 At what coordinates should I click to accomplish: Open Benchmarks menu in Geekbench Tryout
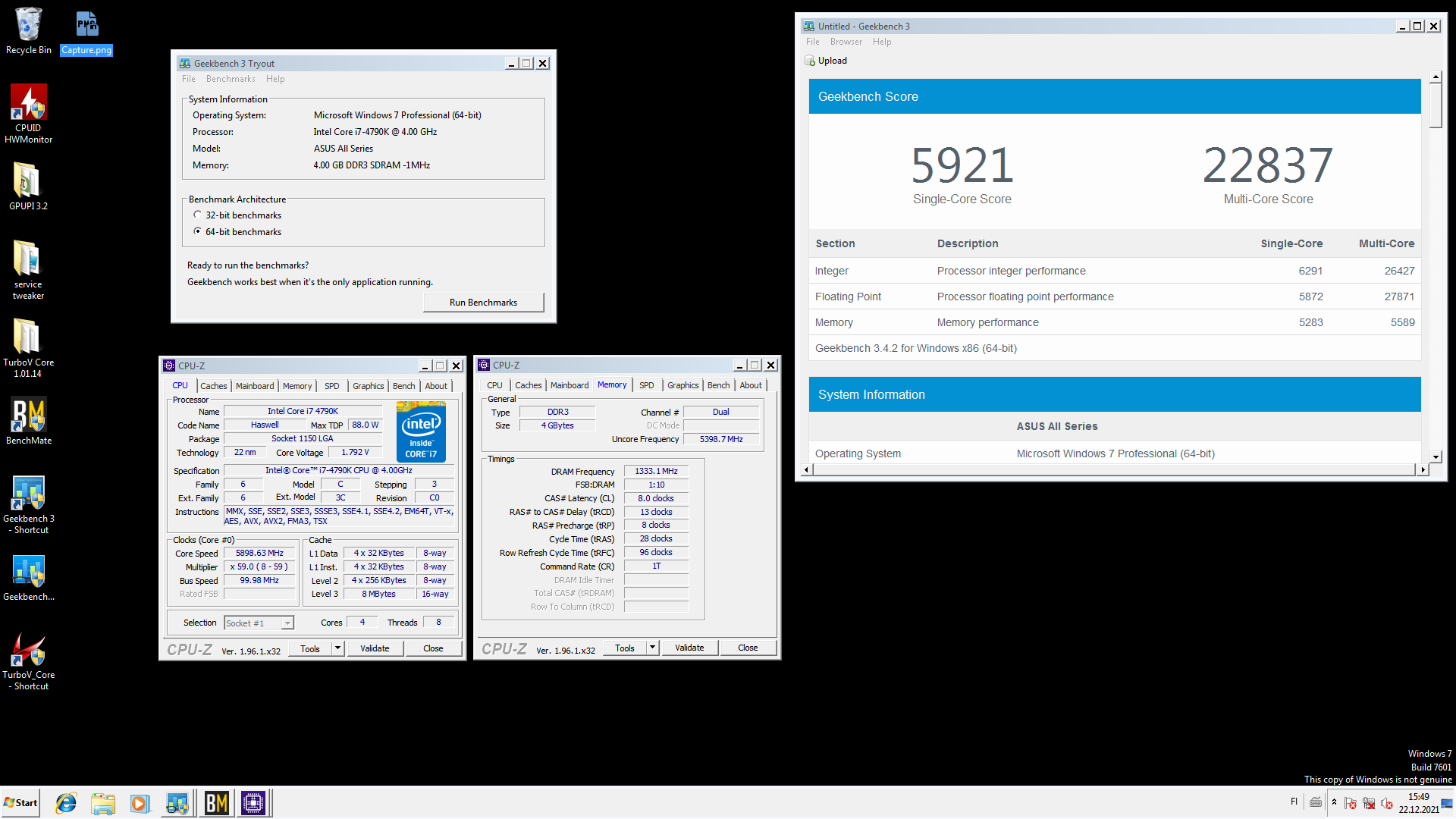click(231, 79)
